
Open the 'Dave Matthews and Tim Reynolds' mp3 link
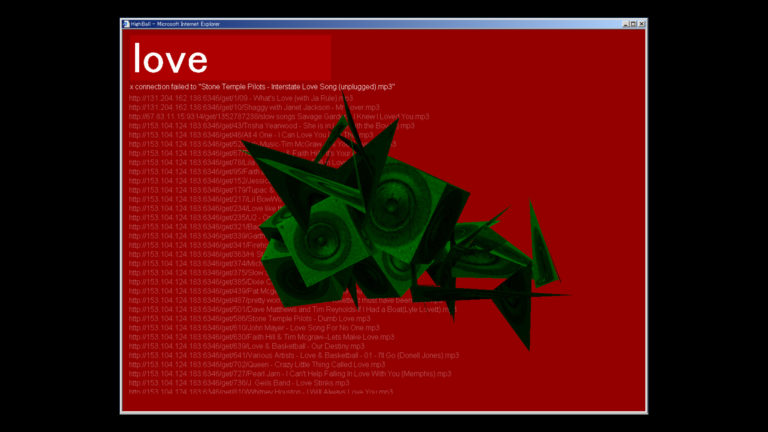[292, 310]
